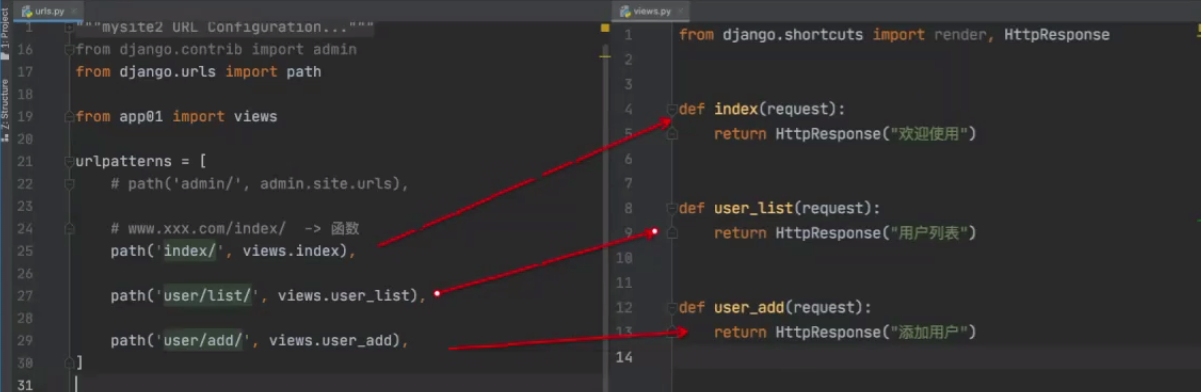Collapse the urlpatterns list at line 21
Image resolution: width=1201 pixels, height=392 pixels.
(x=68, y=161)
